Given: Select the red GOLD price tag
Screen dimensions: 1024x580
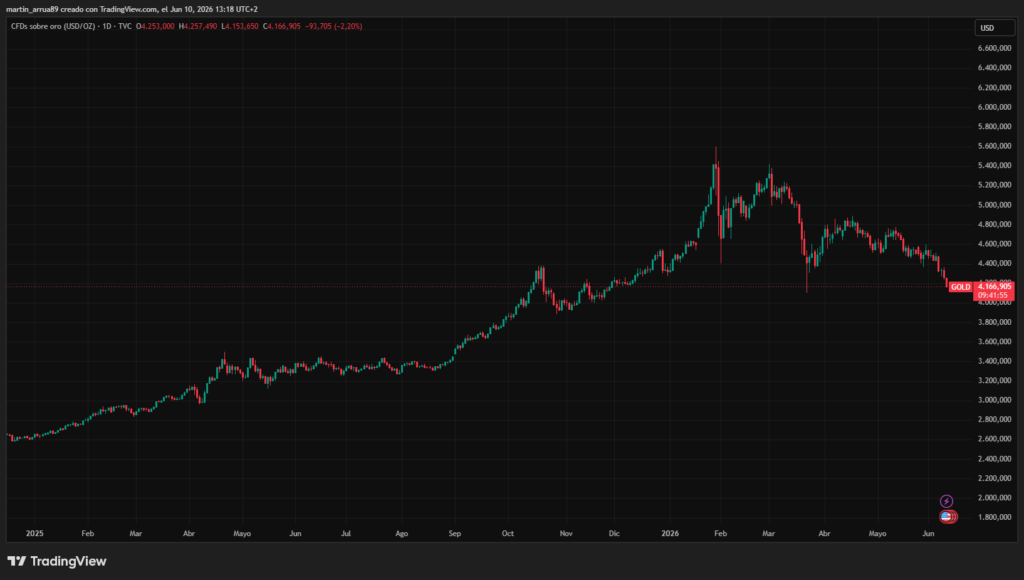Looking at the screenshot, I should tap(960, 287).
